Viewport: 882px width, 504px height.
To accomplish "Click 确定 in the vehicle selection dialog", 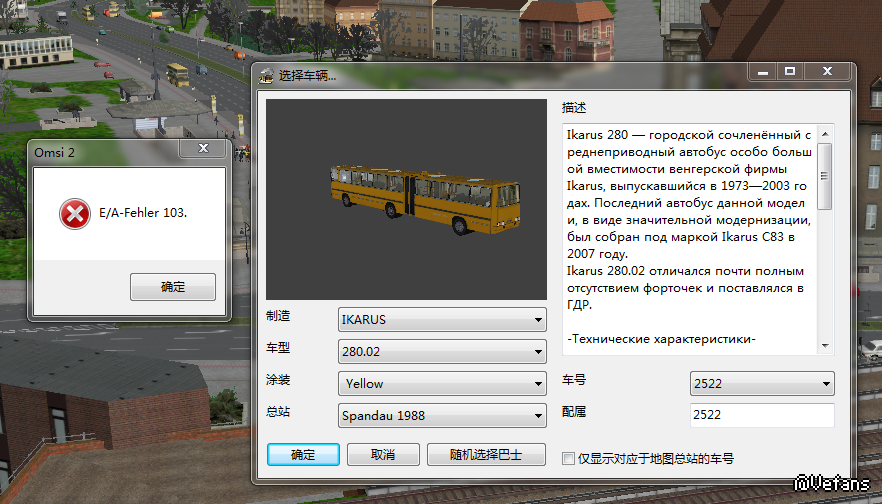I will click(303, 454).
